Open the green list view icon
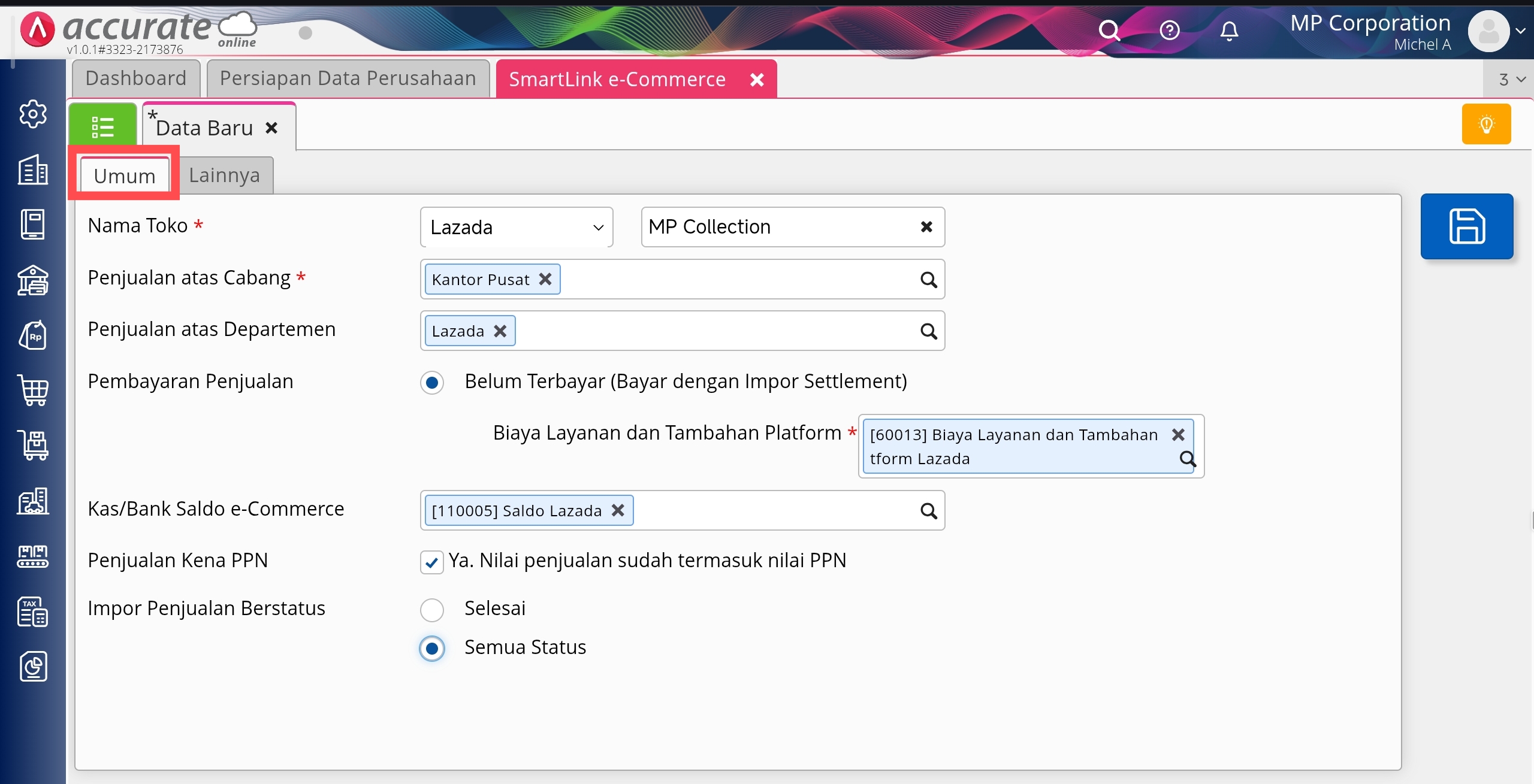This screenshot has width=1534, height=784. [102, 126]
